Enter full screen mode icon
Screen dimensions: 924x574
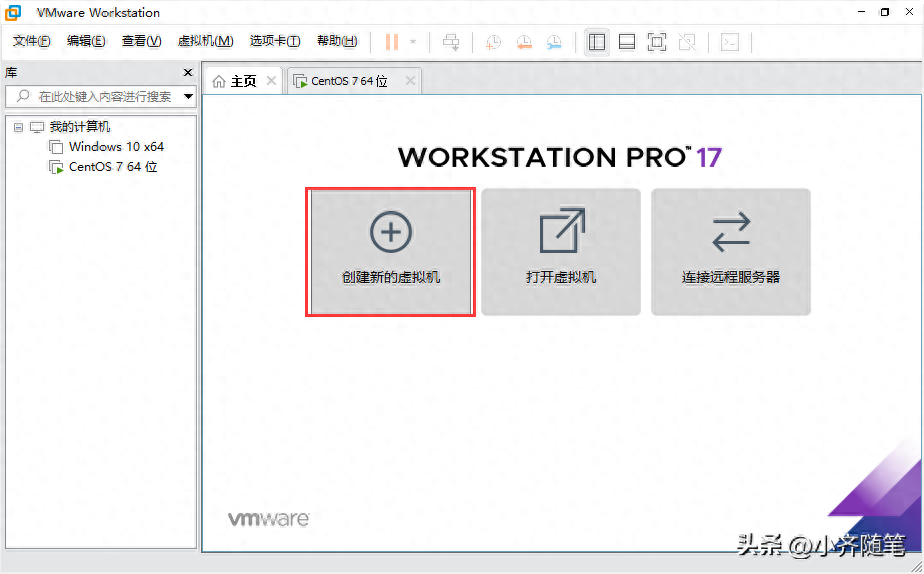click(657, 42)
